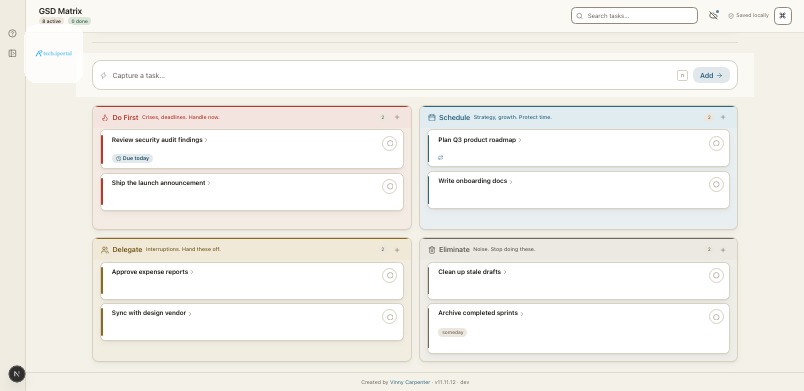Click the tech portal logo
The image size is (804, 391).
coord(54,53)
